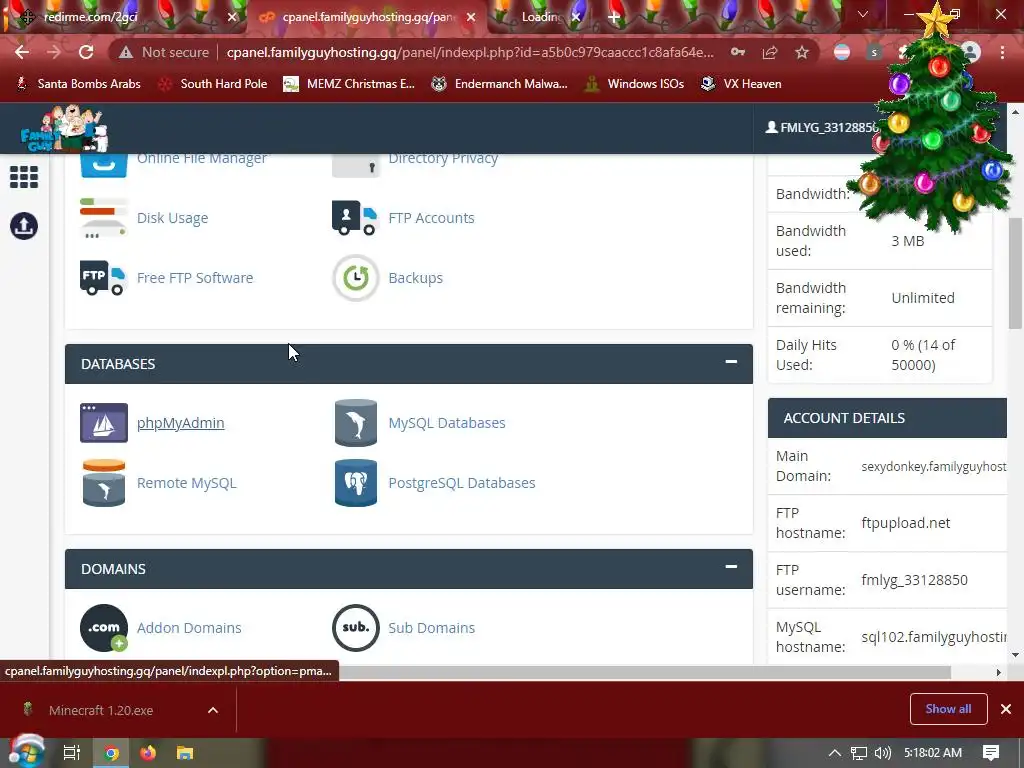The width and height of the screenshot is (1024, 768).
Task: Open the South Hard Pole bookmark
Action: [214, 84]
